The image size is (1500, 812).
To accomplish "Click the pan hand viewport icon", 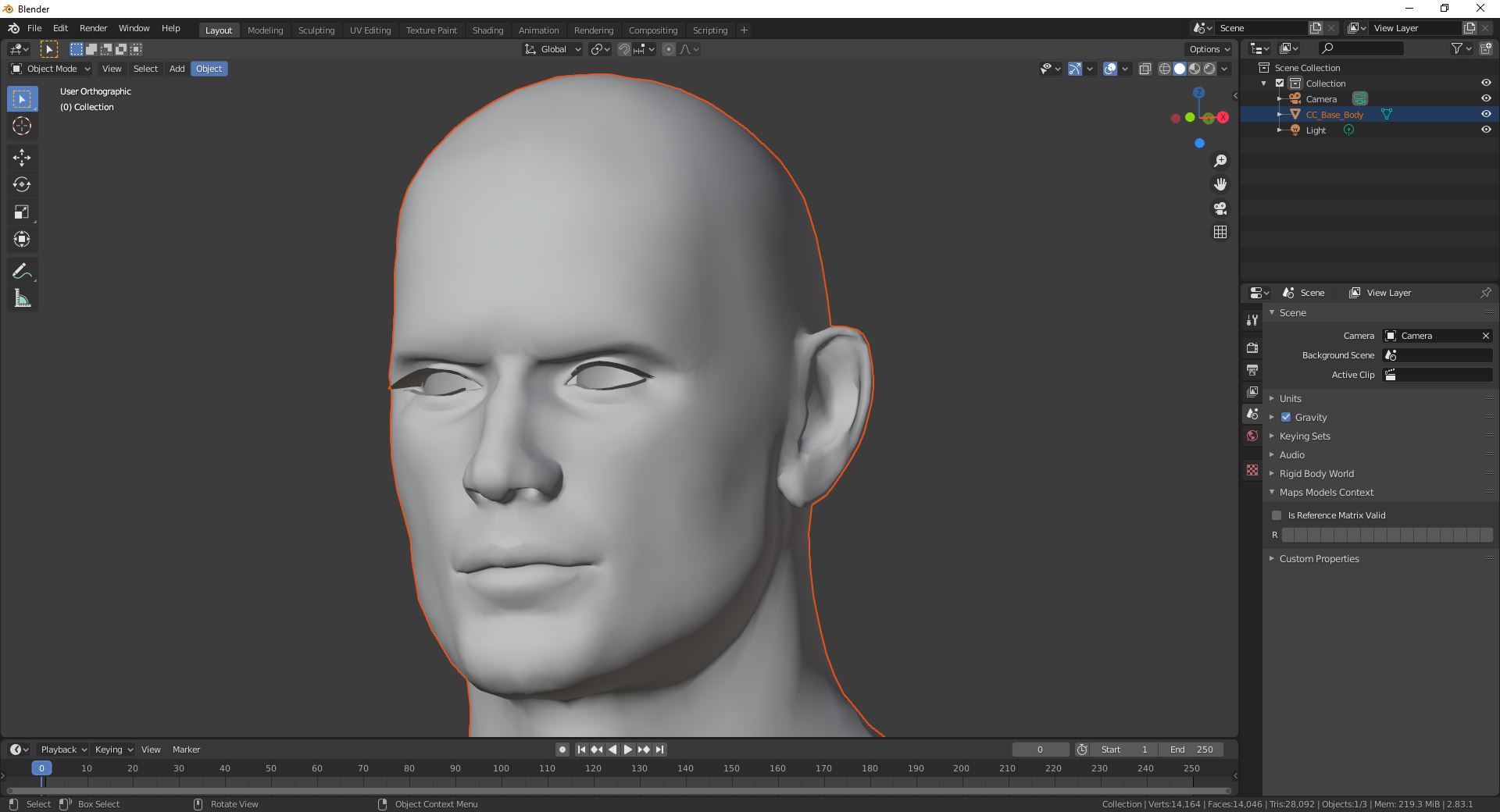I will coord(1220,184).
